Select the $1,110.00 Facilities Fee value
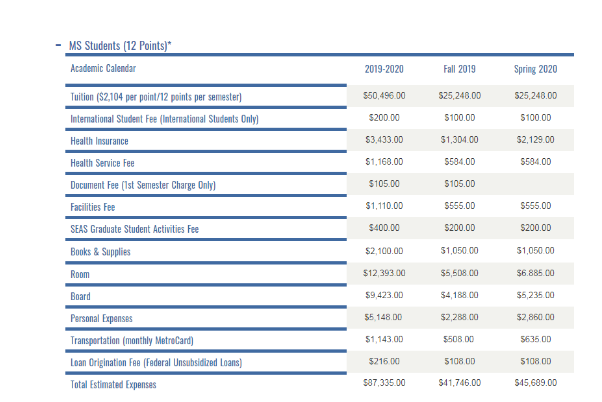The image size is (602, 402). [384, 206]
